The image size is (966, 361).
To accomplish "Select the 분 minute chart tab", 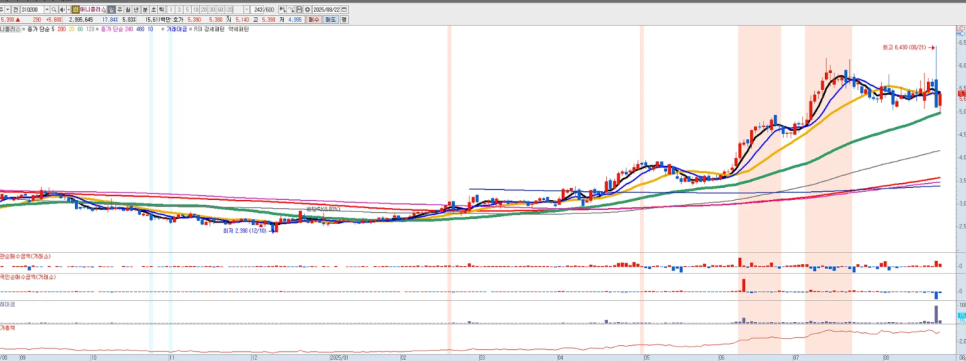I will pyautogui.click(x=145, y=10).
